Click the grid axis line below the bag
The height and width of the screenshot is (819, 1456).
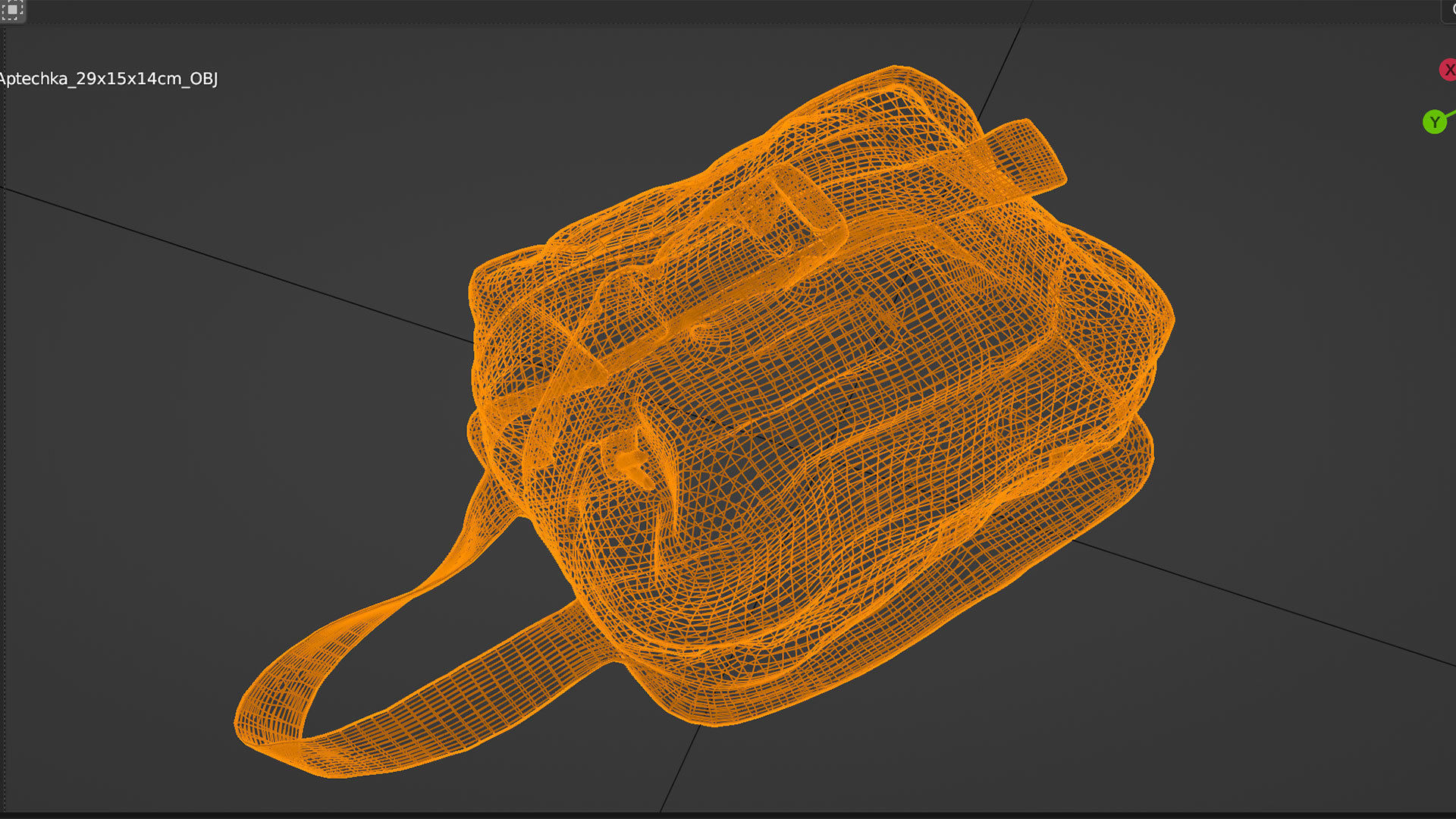[x=680, y=767]
